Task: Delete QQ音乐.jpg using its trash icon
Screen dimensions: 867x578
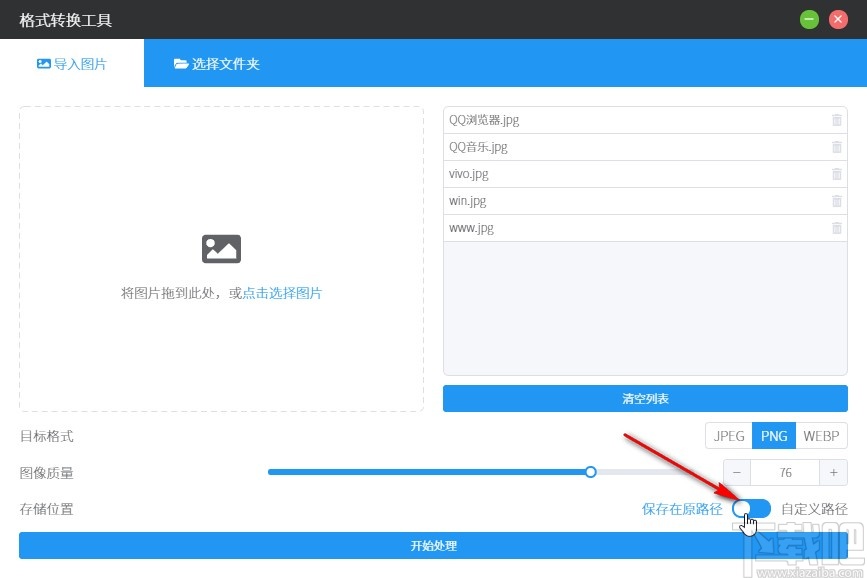Action: pos(837,146)
